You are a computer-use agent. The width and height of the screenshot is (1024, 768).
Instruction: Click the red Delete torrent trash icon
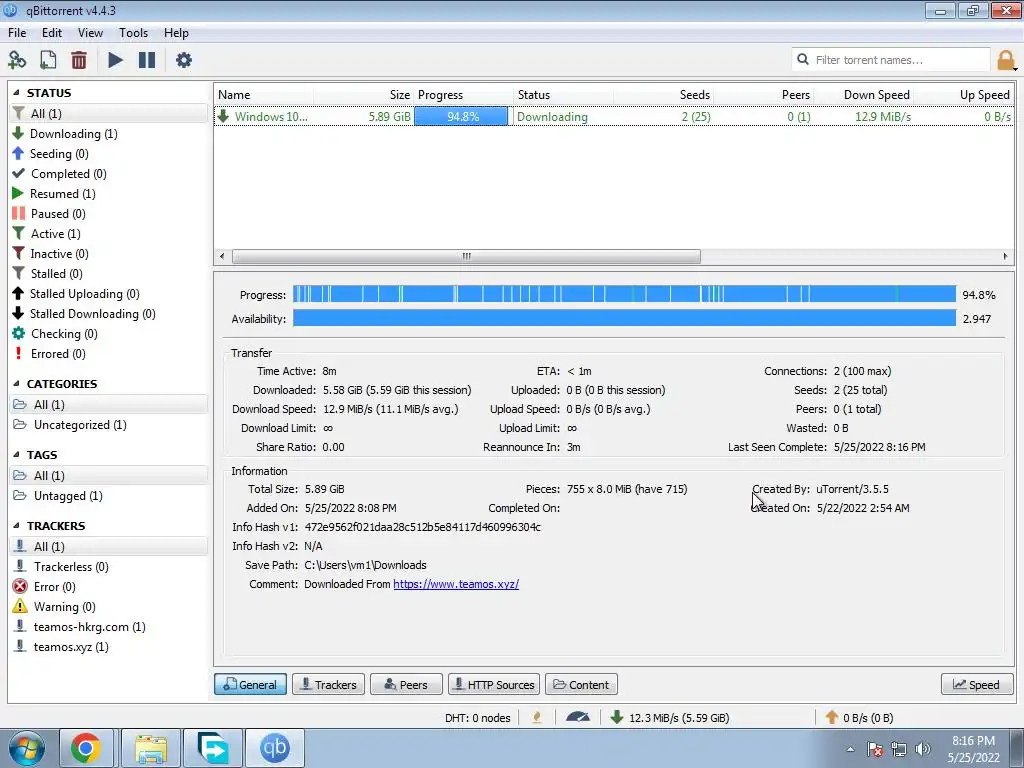click(x=79, y=60)
